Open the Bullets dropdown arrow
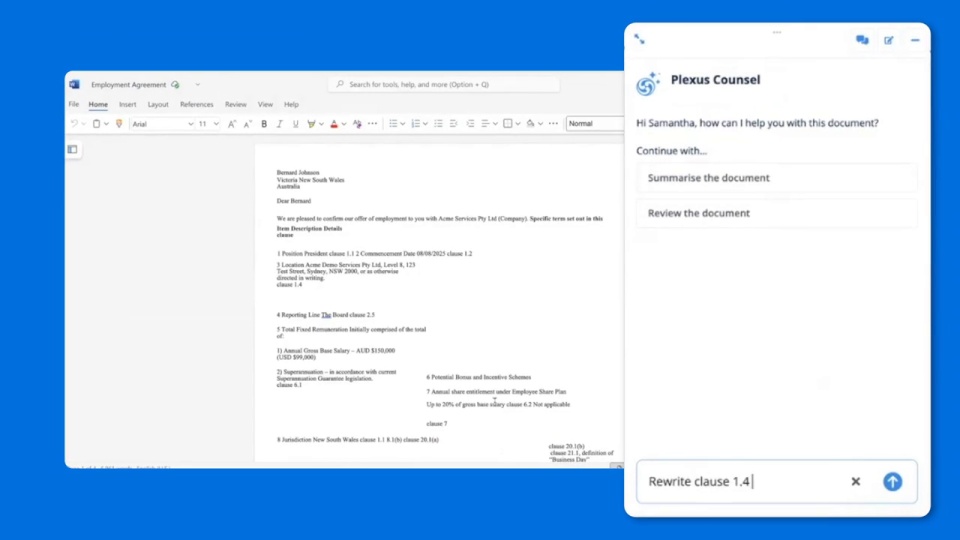 pyautogui.click(x=403, y=124)
